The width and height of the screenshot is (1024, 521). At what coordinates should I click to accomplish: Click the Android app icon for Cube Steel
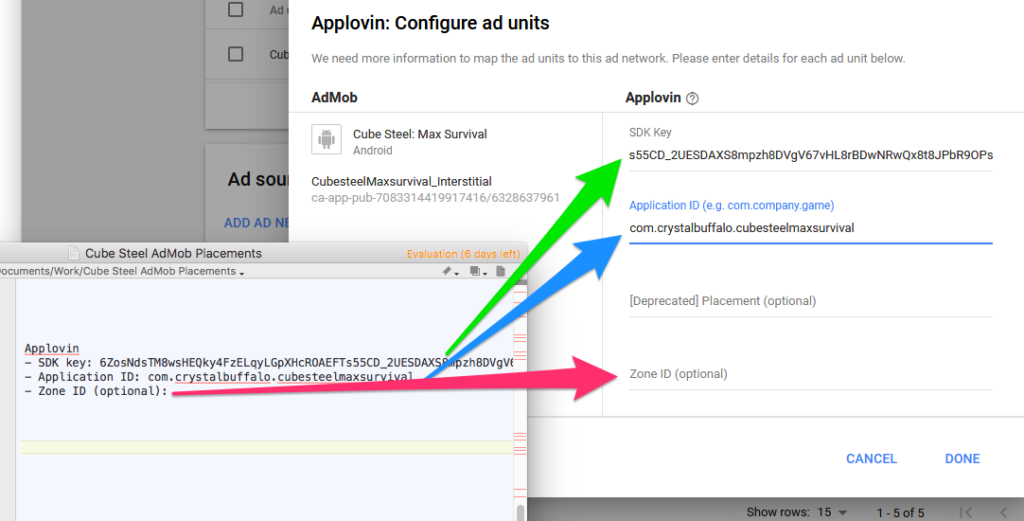coord(327,139)
